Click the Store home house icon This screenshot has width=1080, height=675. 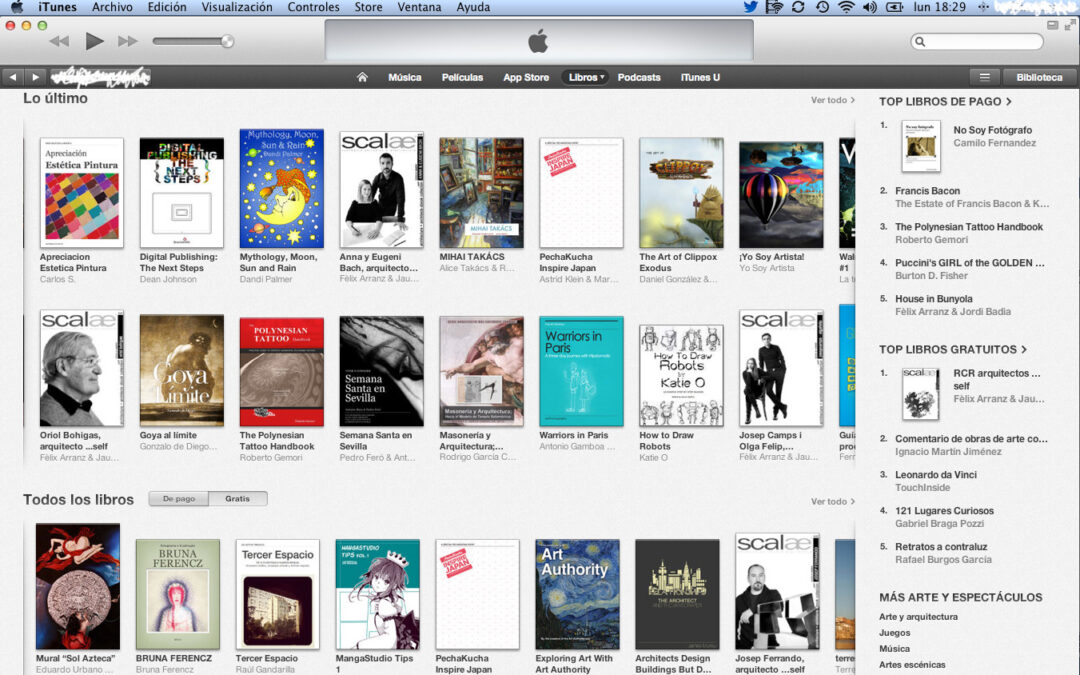pyautogui.click(x=360, y=77)
